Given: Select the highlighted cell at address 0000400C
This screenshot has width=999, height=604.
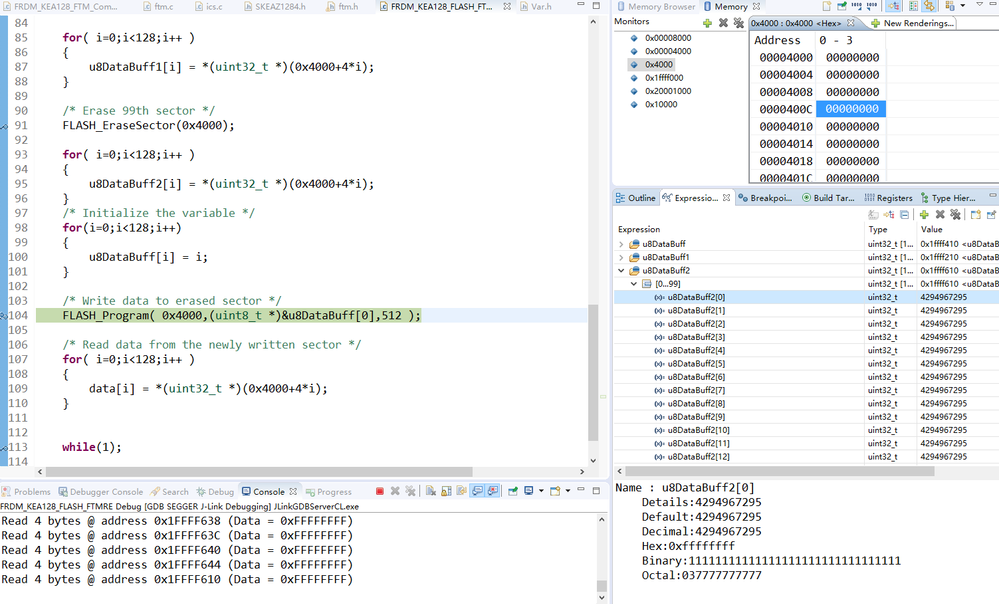Looking at the screenshot, I should point(851,109).
